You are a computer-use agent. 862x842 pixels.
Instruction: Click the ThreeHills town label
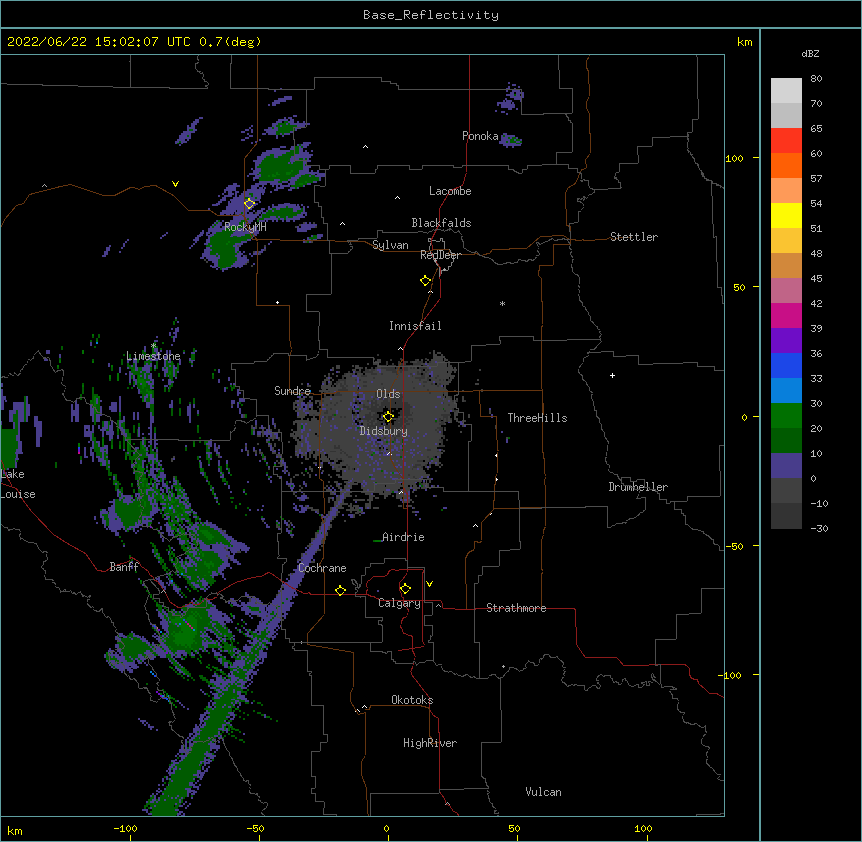pos(537,418)
